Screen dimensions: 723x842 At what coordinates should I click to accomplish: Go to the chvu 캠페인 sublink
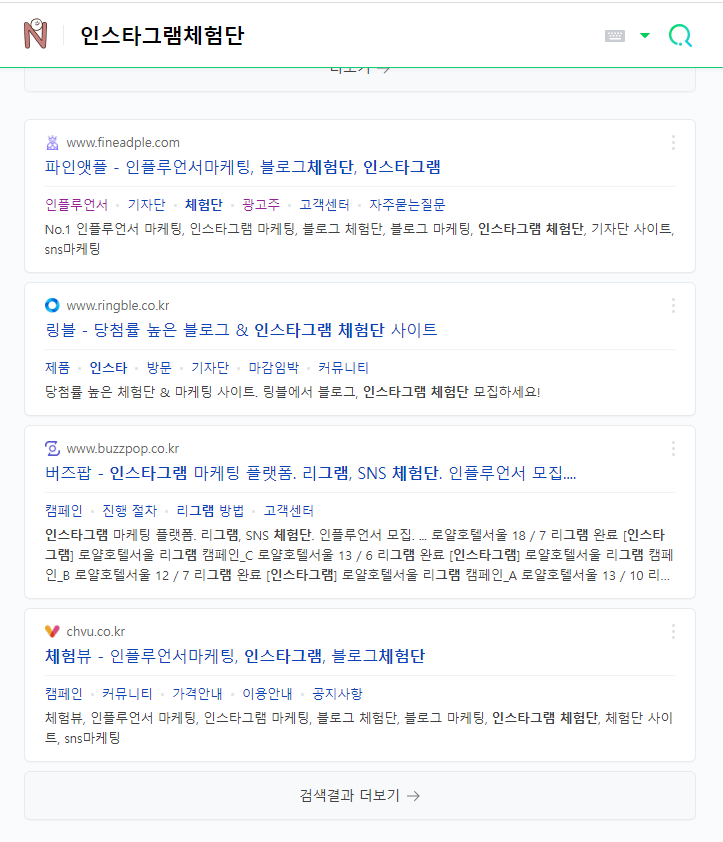pos(64,694)
